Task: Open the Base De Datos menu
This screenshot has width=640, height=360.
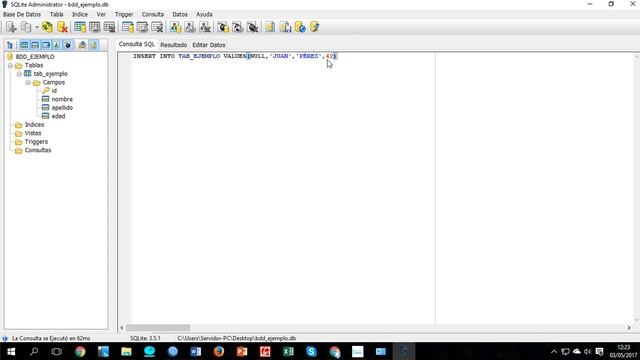Action: click(x=22, y=14)
